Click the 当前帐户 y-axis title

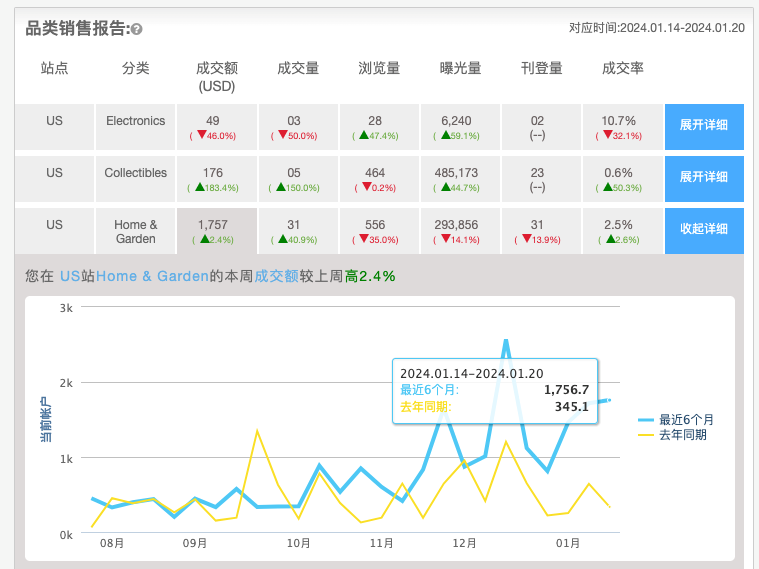(x=46, y=419)
